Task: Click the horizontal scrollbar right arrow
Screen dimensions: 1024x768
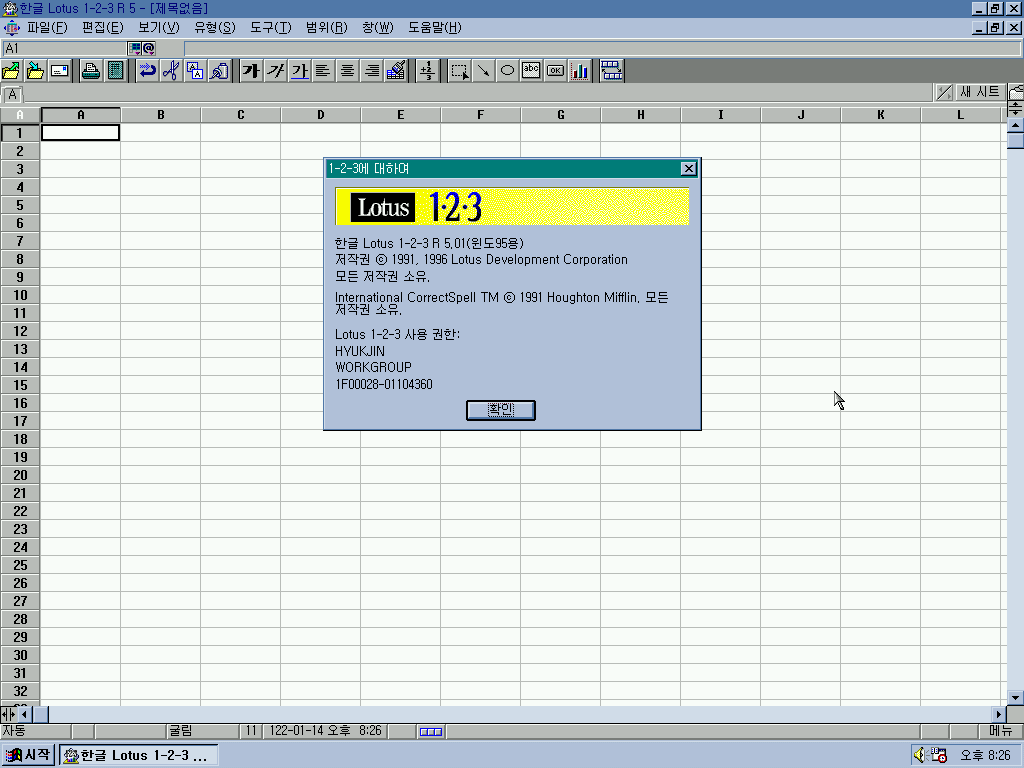Action: [999, 714]
